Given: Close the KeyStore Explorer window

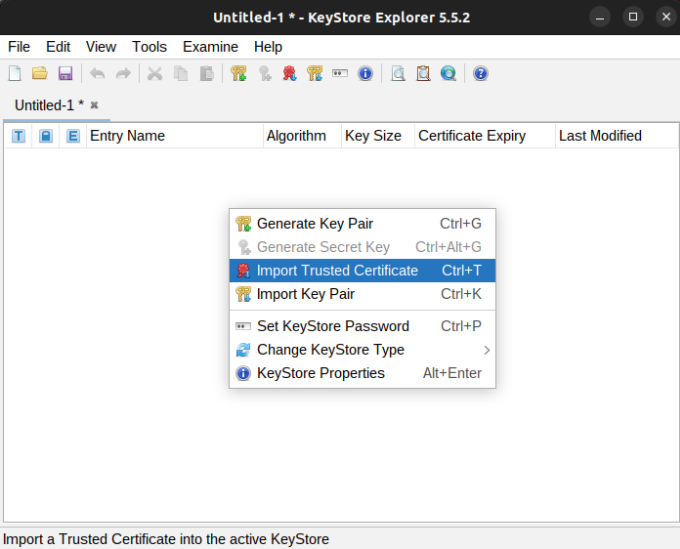Looking at the screenshot, I should (x=666, y=17).
